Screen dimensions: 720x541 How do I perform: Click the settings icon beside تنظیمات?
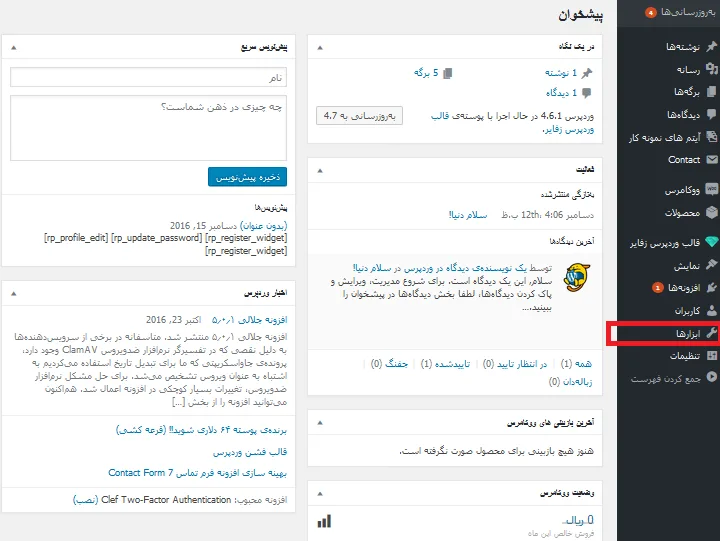coord(711,355)
